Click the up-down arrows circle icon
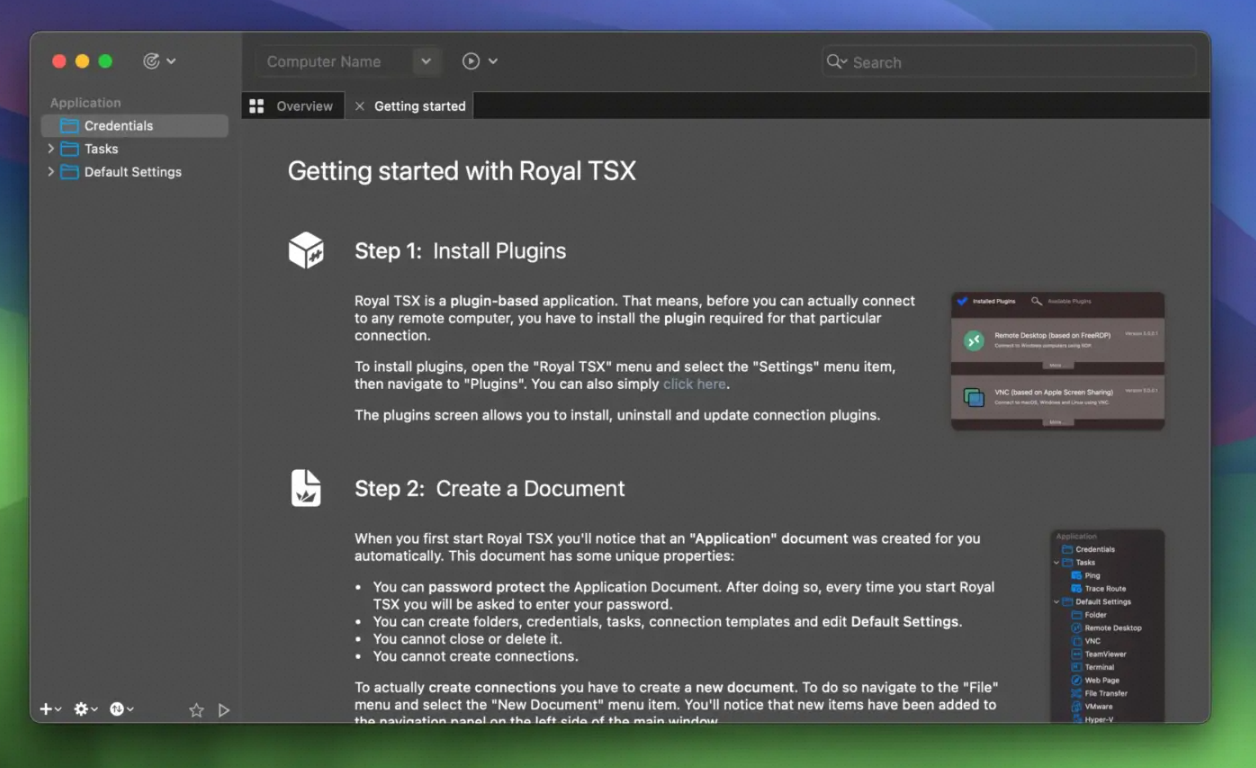The height and width of the screenshot is (768, 1256). tap(117, 709)
